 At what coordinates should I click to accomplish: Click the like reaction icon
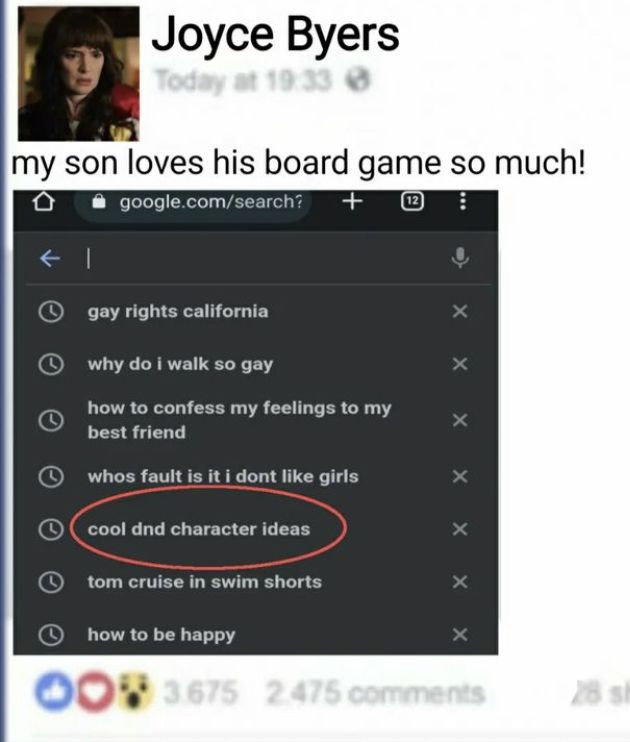(53, 692)
